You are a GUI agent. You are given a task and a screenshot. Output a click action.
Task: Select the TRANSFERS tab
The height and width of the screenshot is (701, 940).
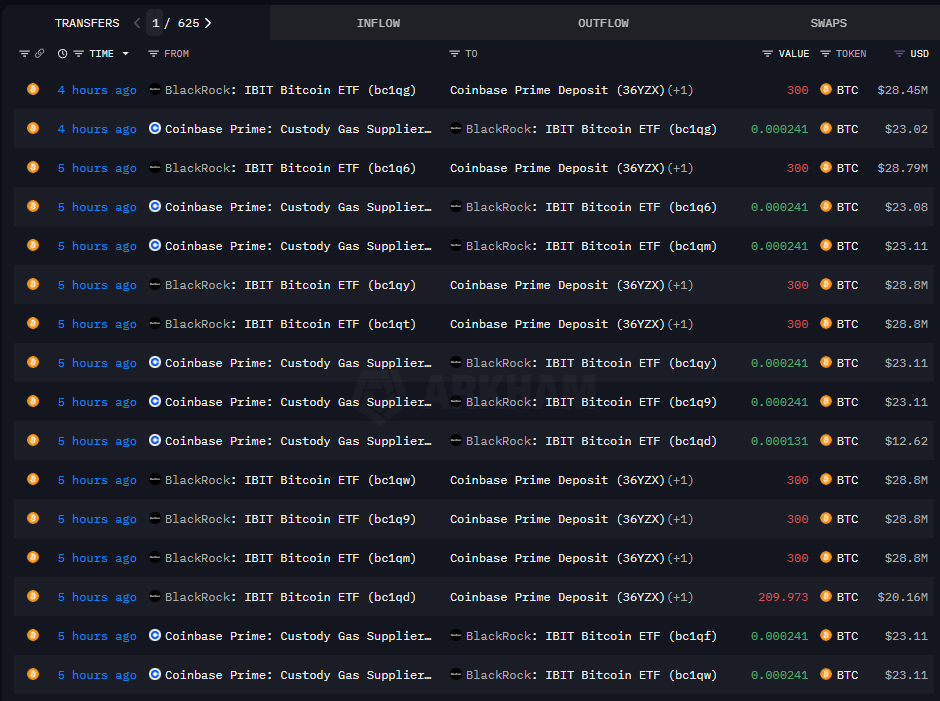[87, 23]
